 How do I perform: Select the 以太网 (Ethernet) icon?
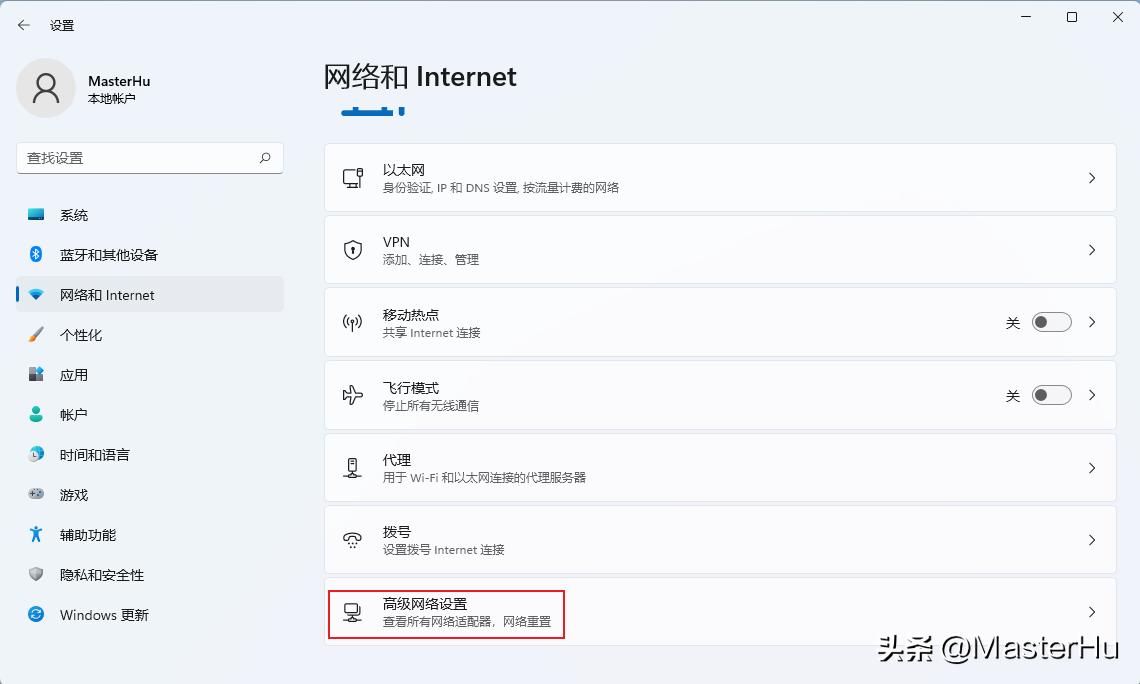[x=353, y=176]
